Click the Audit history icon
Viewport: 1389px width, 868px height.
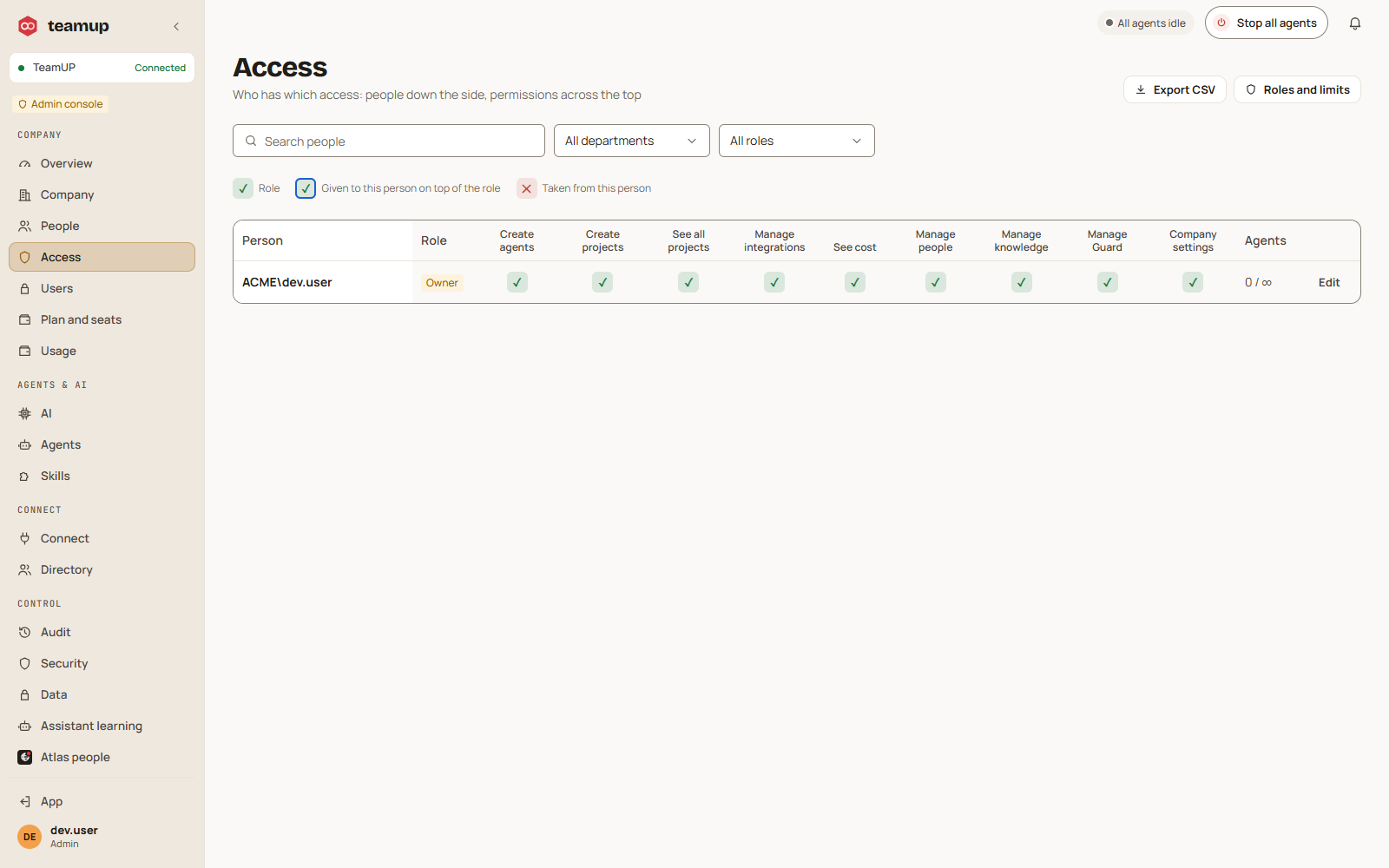click(x=25, y=632)
